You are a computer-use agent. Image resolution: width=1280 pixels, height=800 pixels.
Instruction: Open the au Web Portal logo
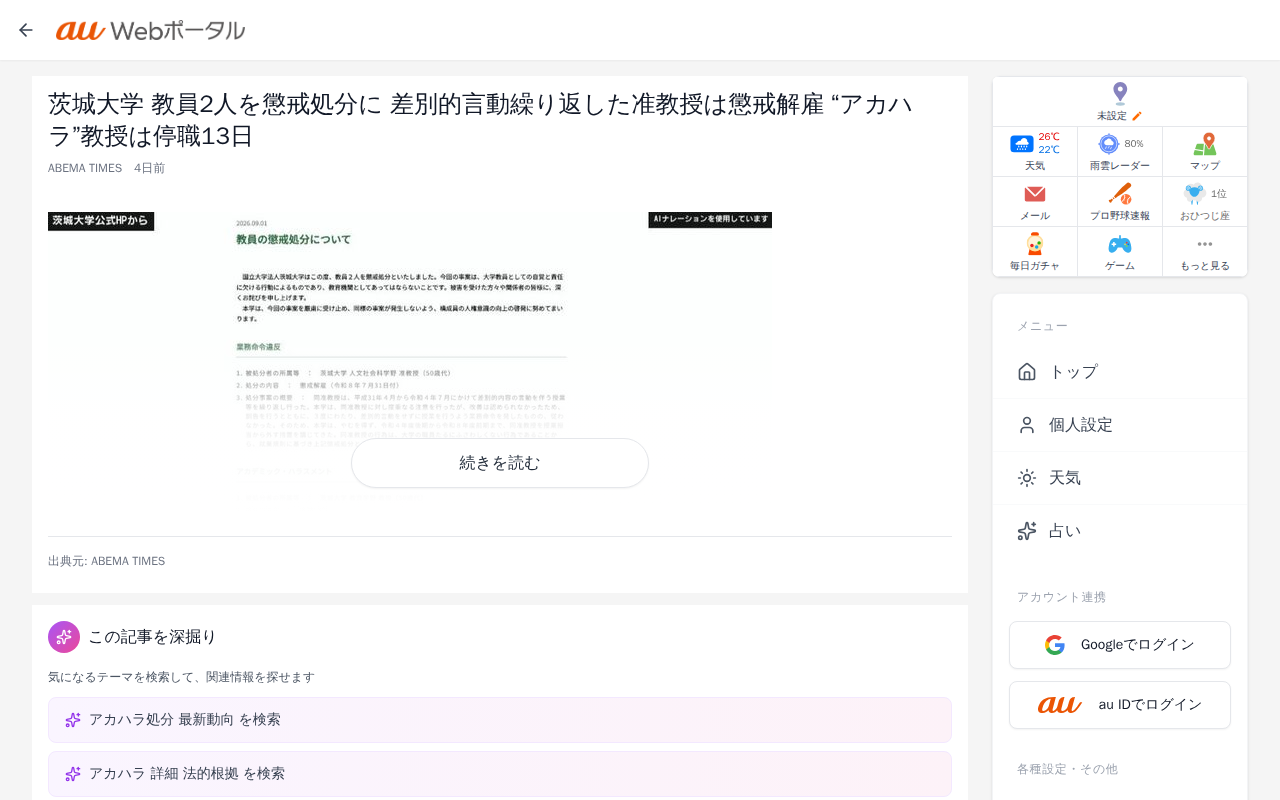point(150,31)
